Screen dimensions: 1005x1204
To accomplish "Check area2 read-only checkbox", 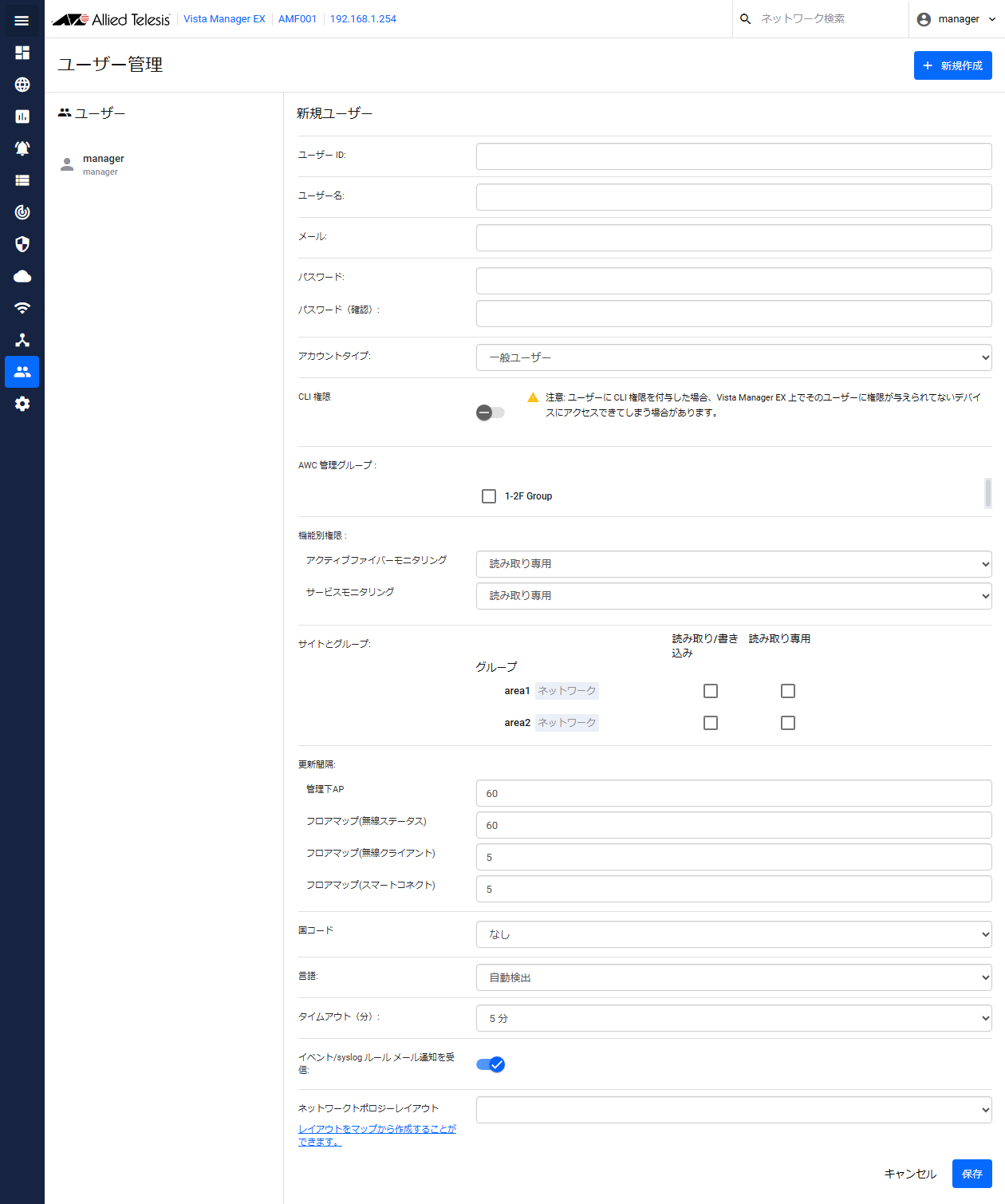I will click(788, 723).
